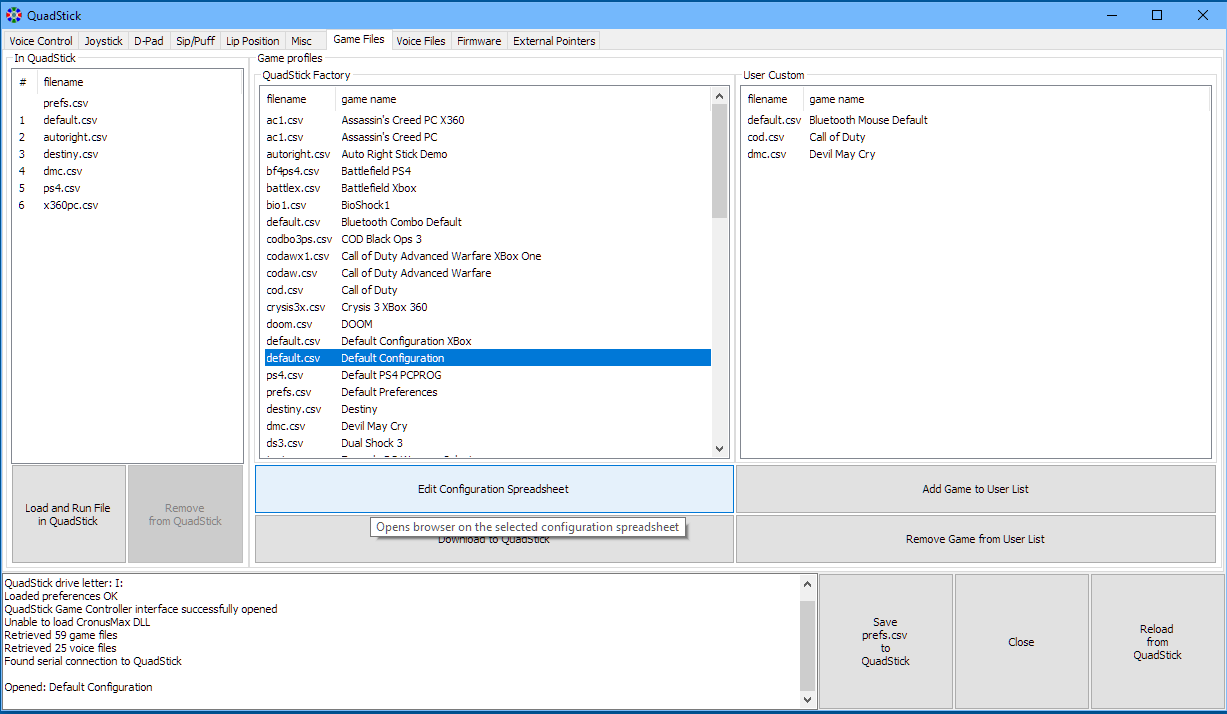Select Call of Duty Advanced Warfare XBox One
The image size is (1227, 714).
click(x=487, y=256)
